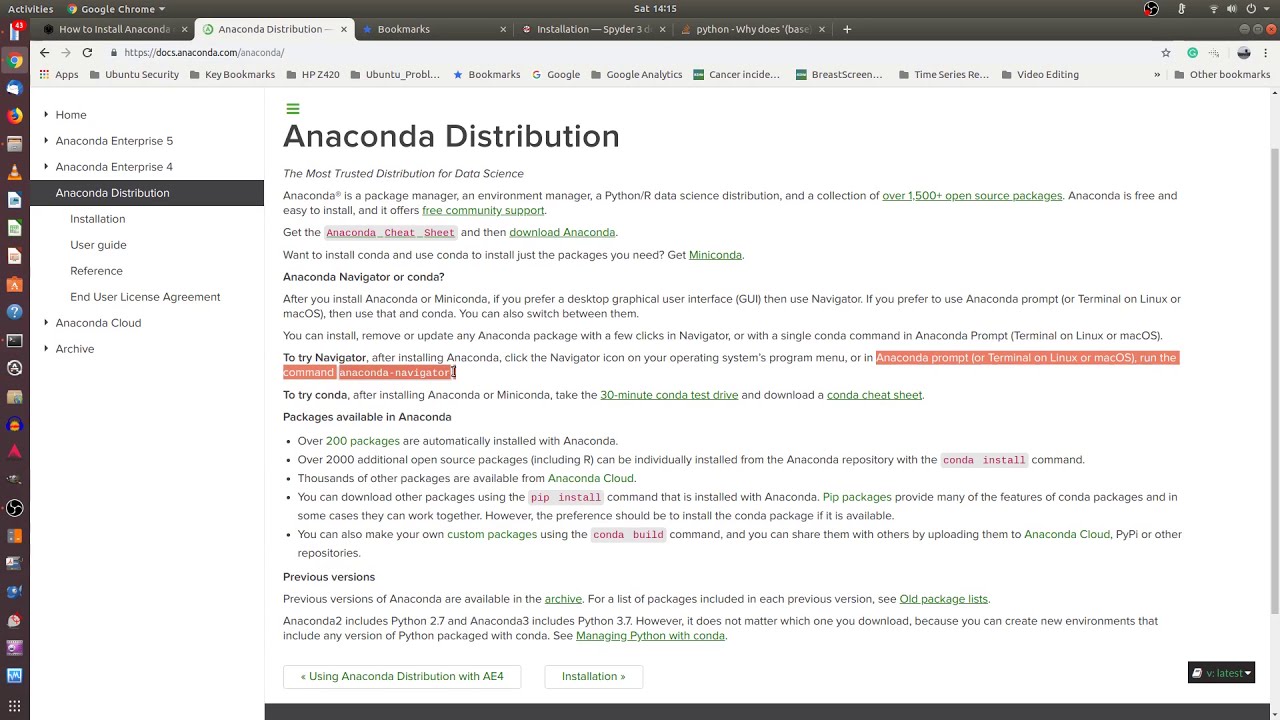Open Installation in the sidebar
This screenshot has height=720, width=1280.
tap(97, 219)
